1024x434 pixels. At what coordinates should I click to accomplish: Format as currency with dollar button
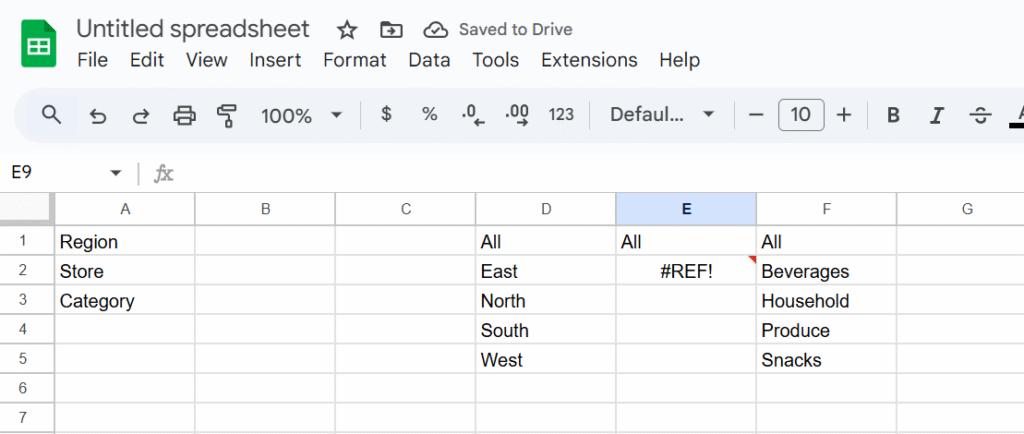tap(386, 115)
